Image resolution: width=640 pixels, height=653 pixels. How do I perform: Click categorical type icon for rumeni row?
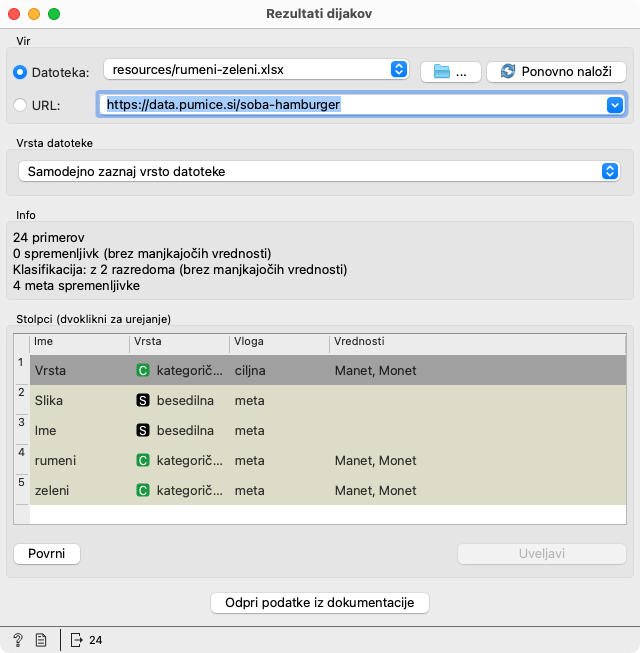pyautogui.click(x=143, y=461)
